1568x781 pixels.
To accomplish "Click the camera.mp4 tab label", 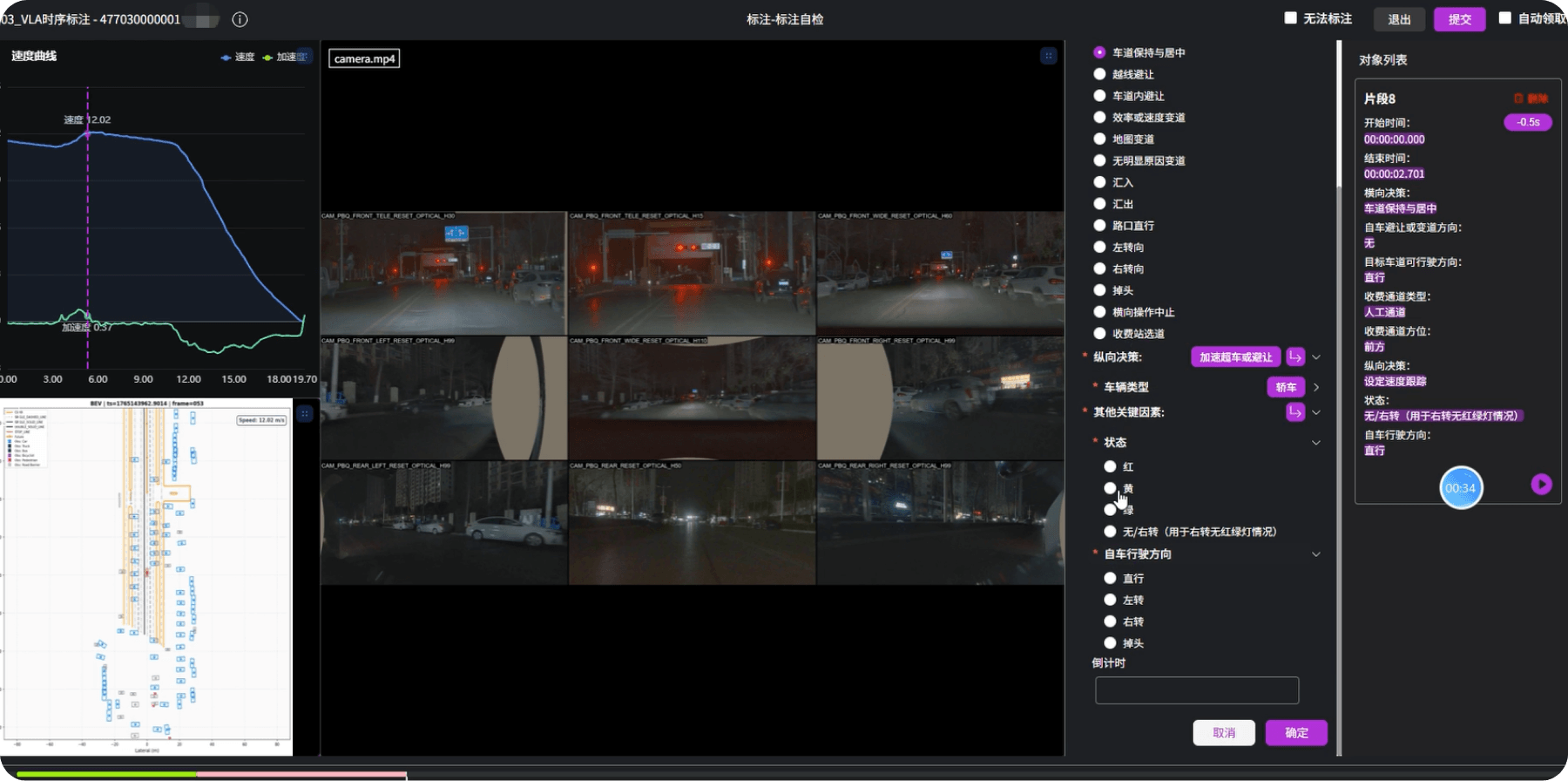I will 364,58.
